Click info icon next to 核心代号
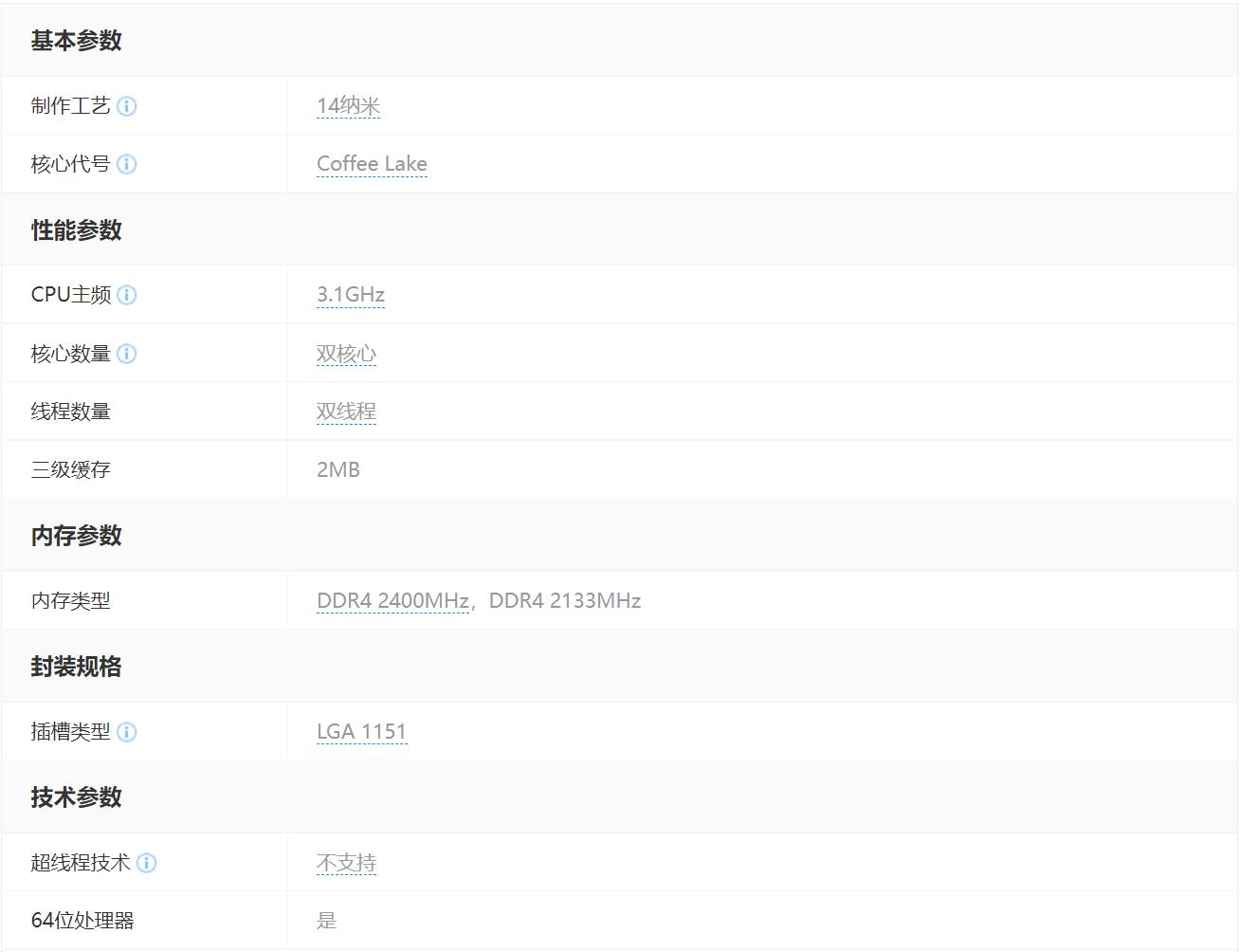 coord(126,164)
